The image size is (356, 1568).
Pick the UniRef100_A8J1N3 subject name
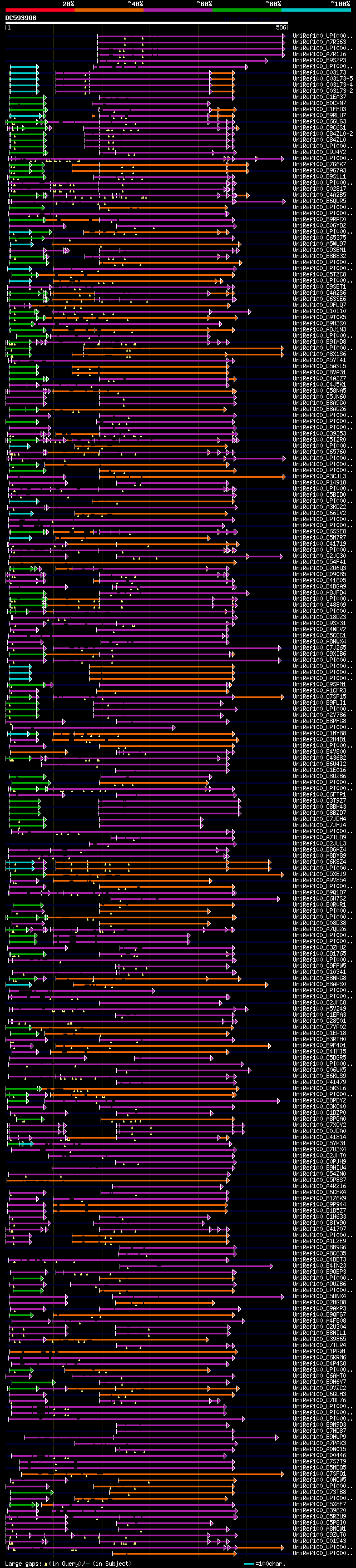[319, 329]
